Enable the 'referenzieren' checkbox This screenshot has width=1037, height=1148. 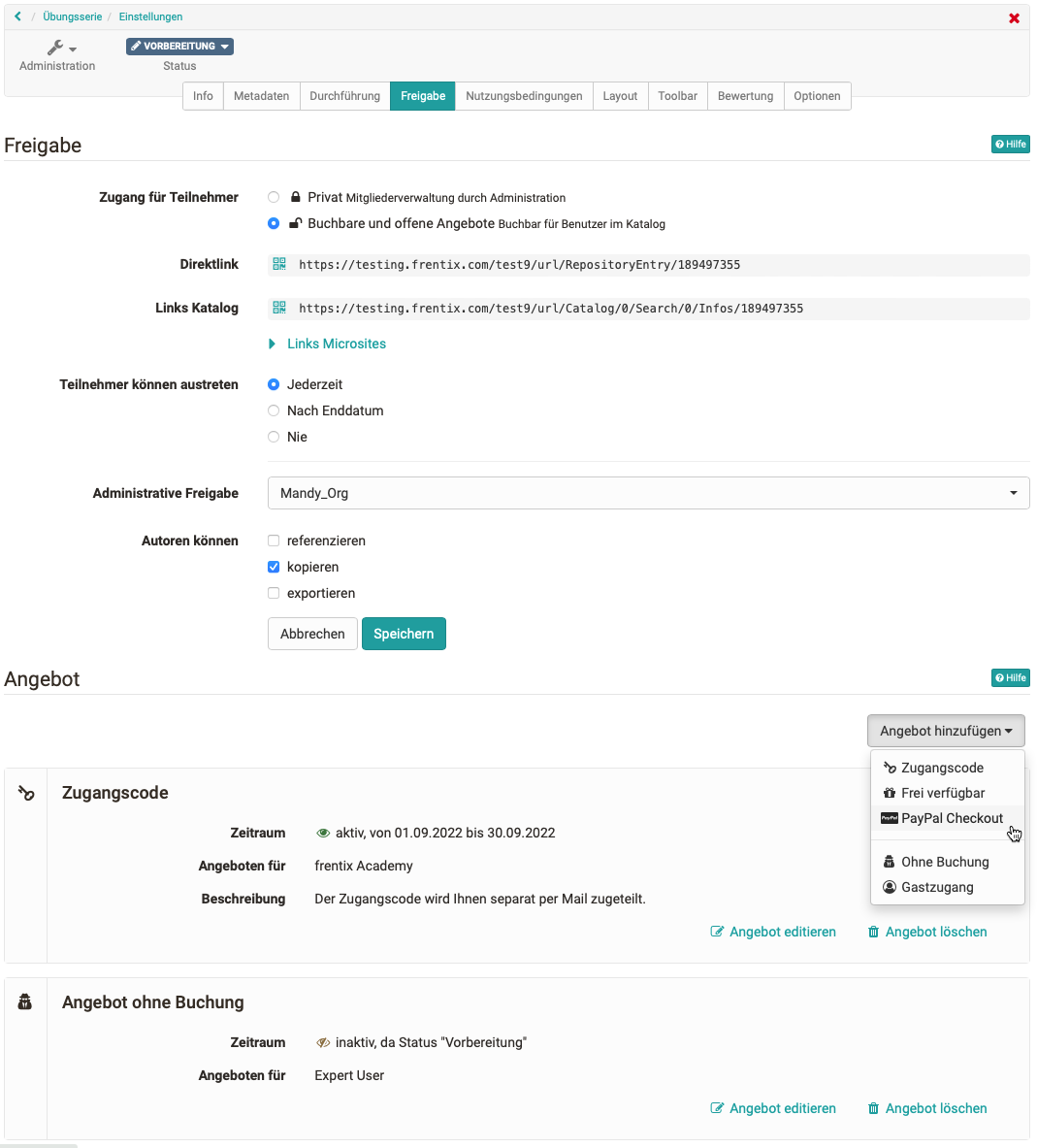point(274,541)
